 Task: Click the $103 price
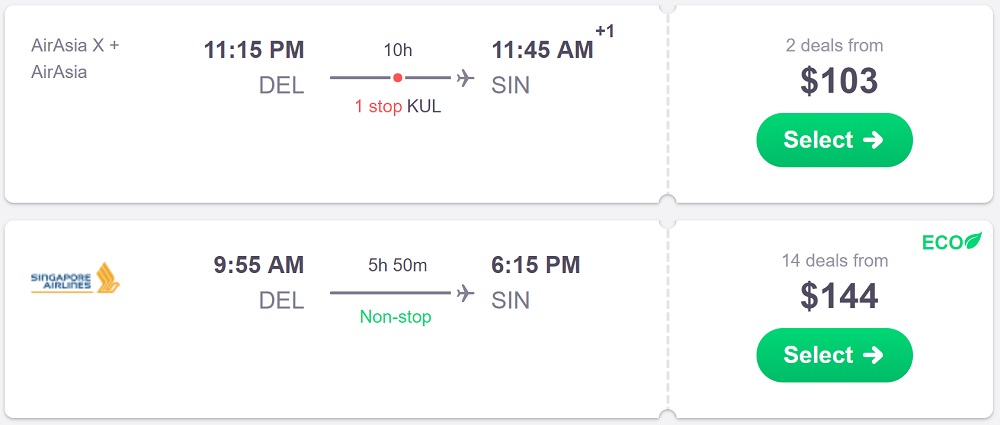tap(838, 82)
